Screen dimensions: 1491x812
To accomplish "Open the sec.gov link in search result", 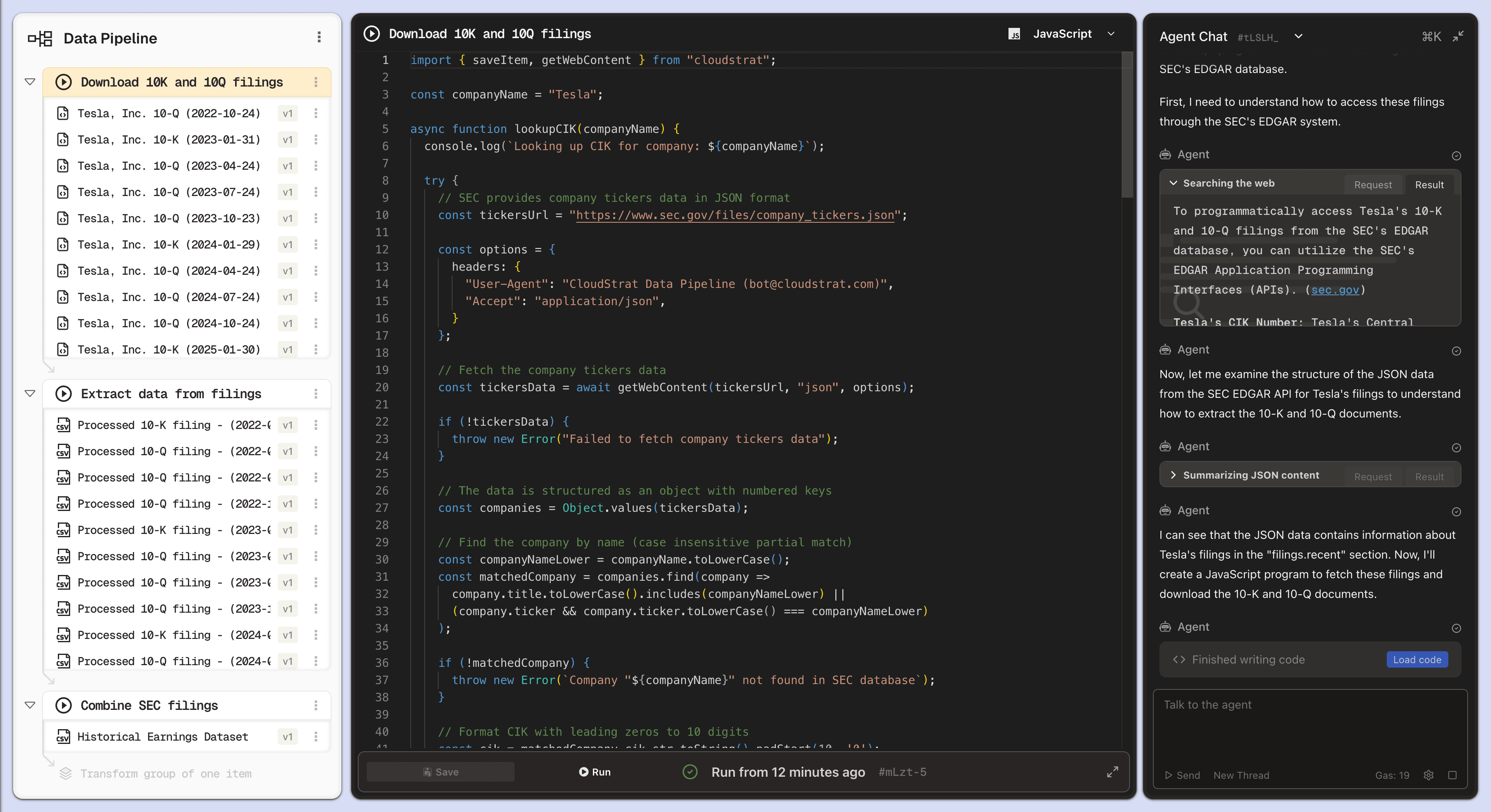I will [1335, 290].
